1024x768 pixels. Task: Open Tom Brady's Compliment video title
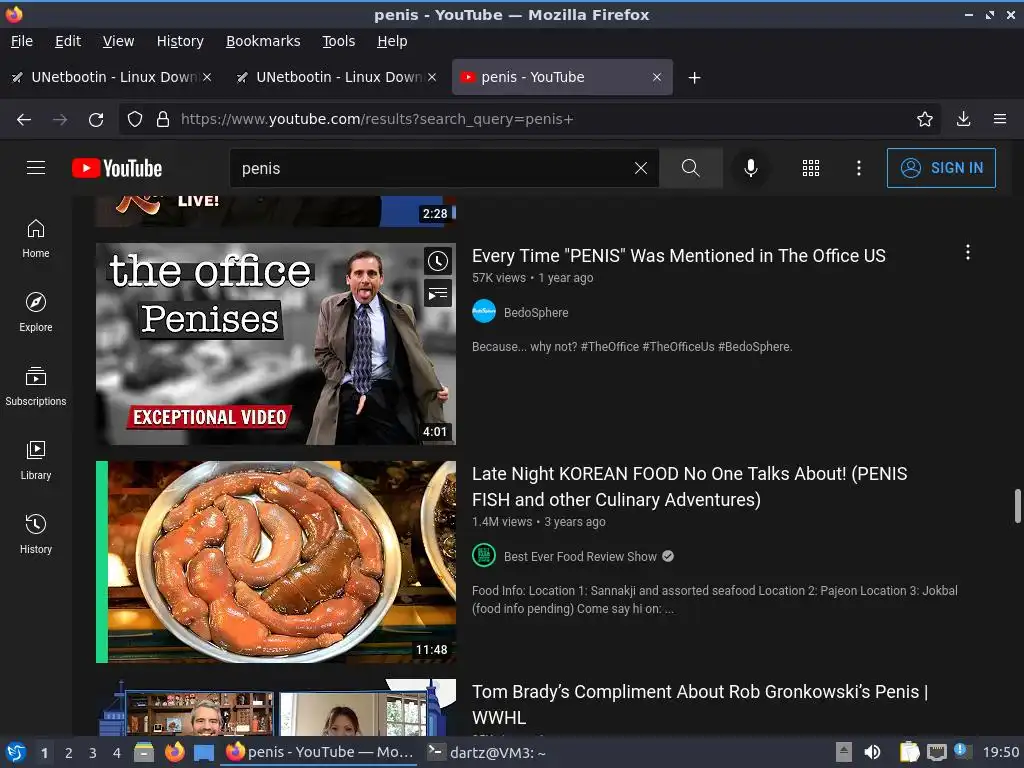pyautogui.click(x=700, y=705)
